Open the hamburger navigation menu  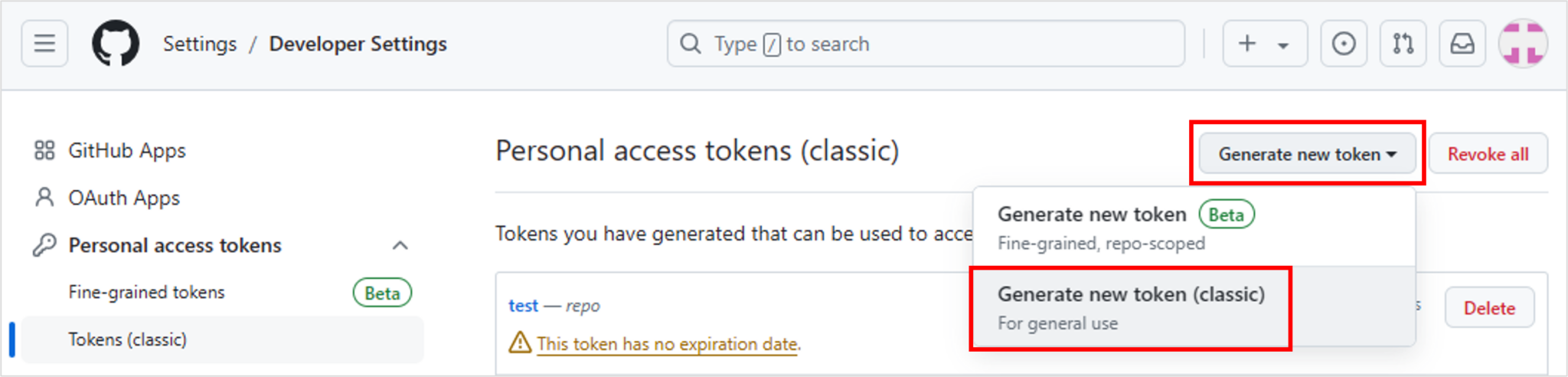click(44, 44)
